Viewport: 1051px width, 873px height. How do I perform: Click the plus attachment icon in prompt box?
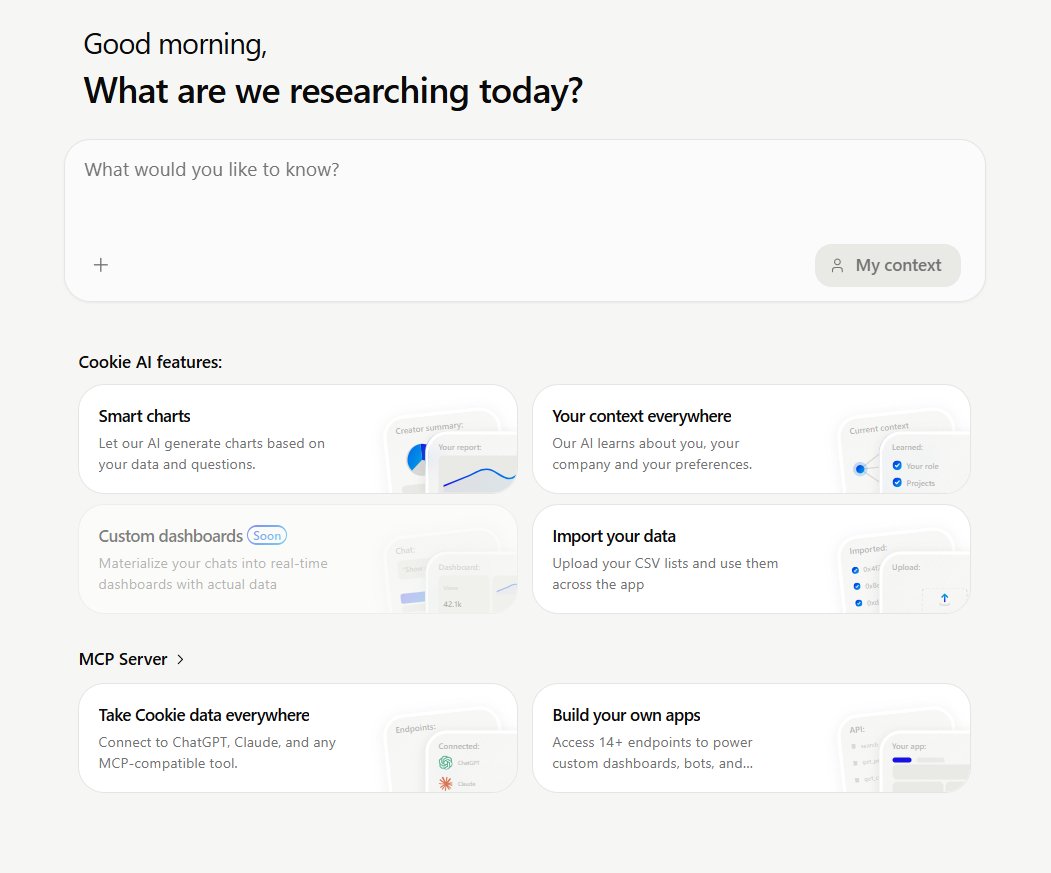tap(101, 265)
